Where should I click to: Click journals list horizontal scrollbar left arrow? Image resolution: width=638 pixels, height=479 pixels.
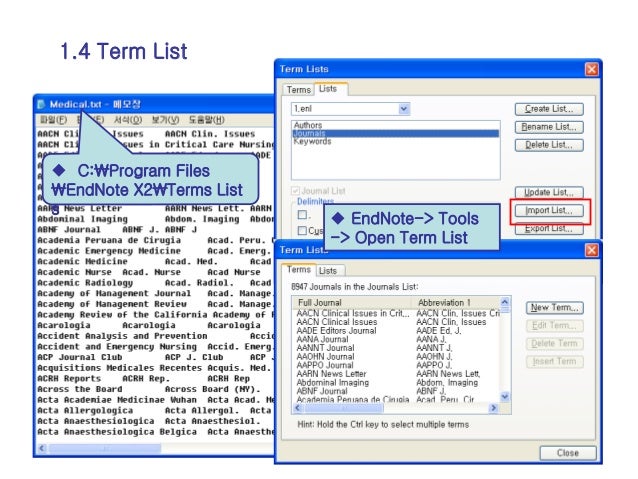[297, 407]
